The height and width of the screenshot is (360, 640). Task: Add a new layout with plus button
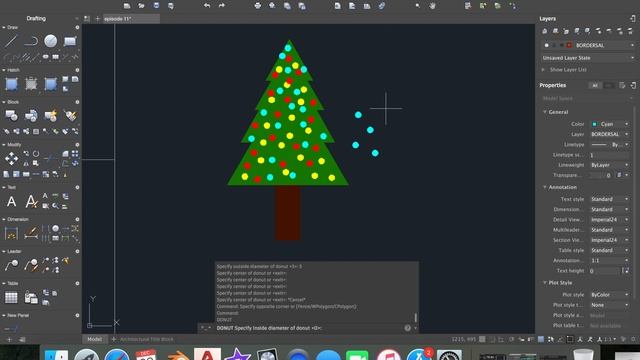(x=113, y=339)
